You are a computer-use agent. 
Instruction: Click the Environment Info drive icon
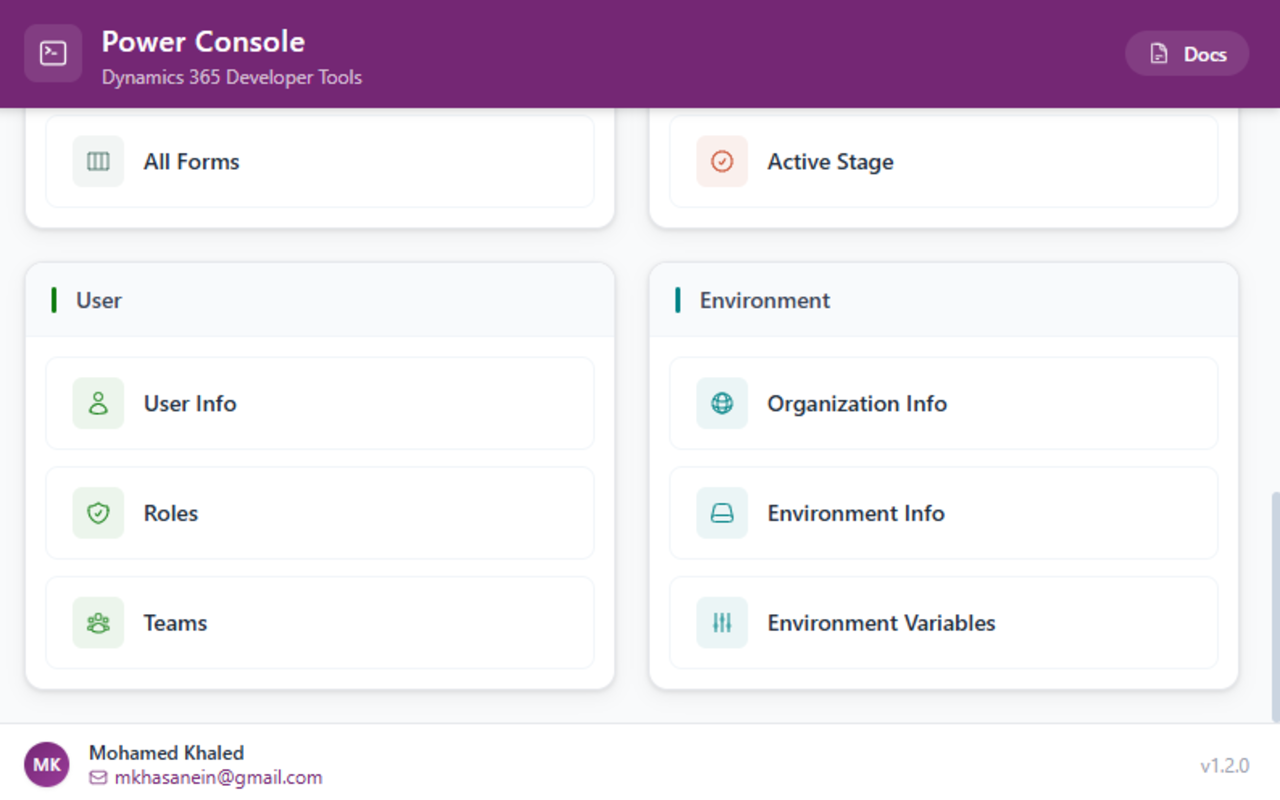(x=722, y=513)
